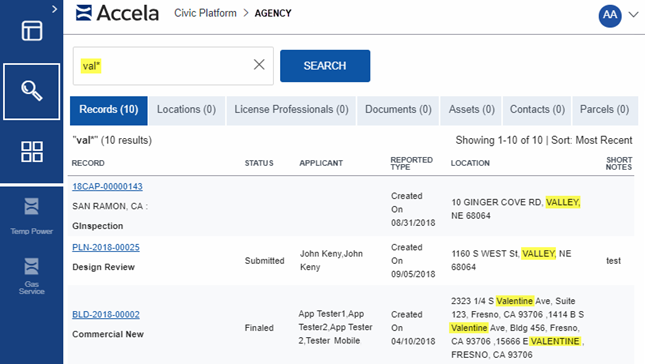Open record 18CAP-00000143

[107, 186]
